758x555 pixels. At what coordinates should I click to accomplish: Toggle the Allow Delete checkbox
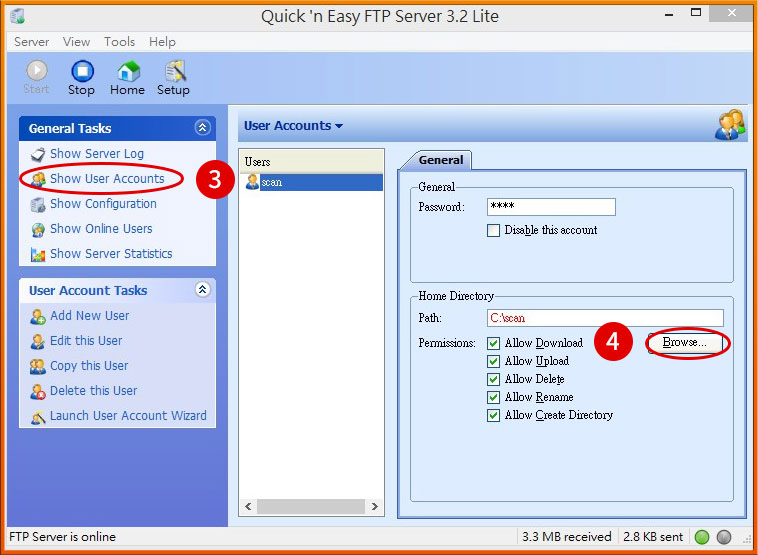click(x=493, y=379)
